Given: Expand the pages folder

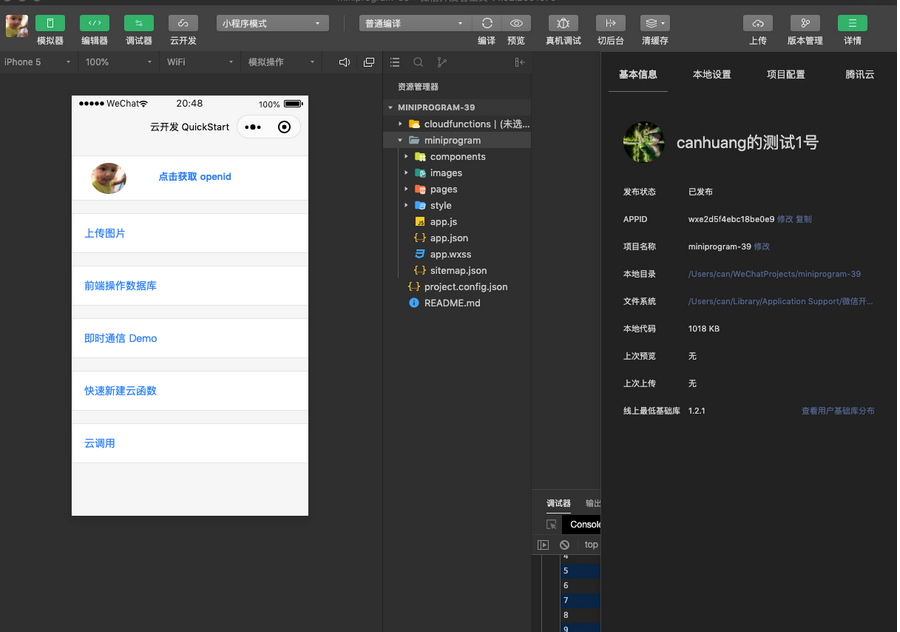Looking at the screenshot, I should tap(457, 189).
